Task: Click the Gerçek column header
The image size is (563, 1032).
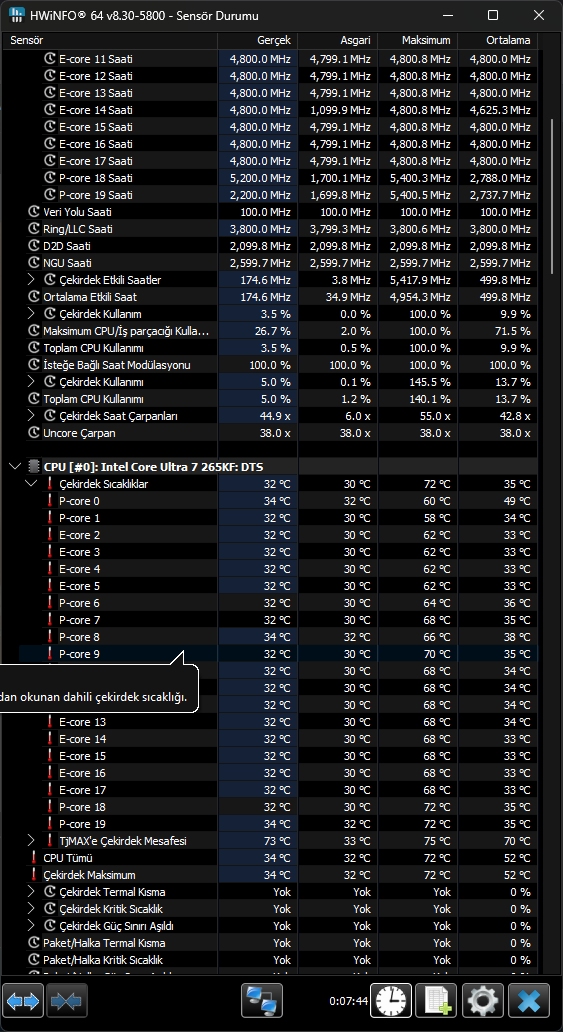Action: (258, 40)
